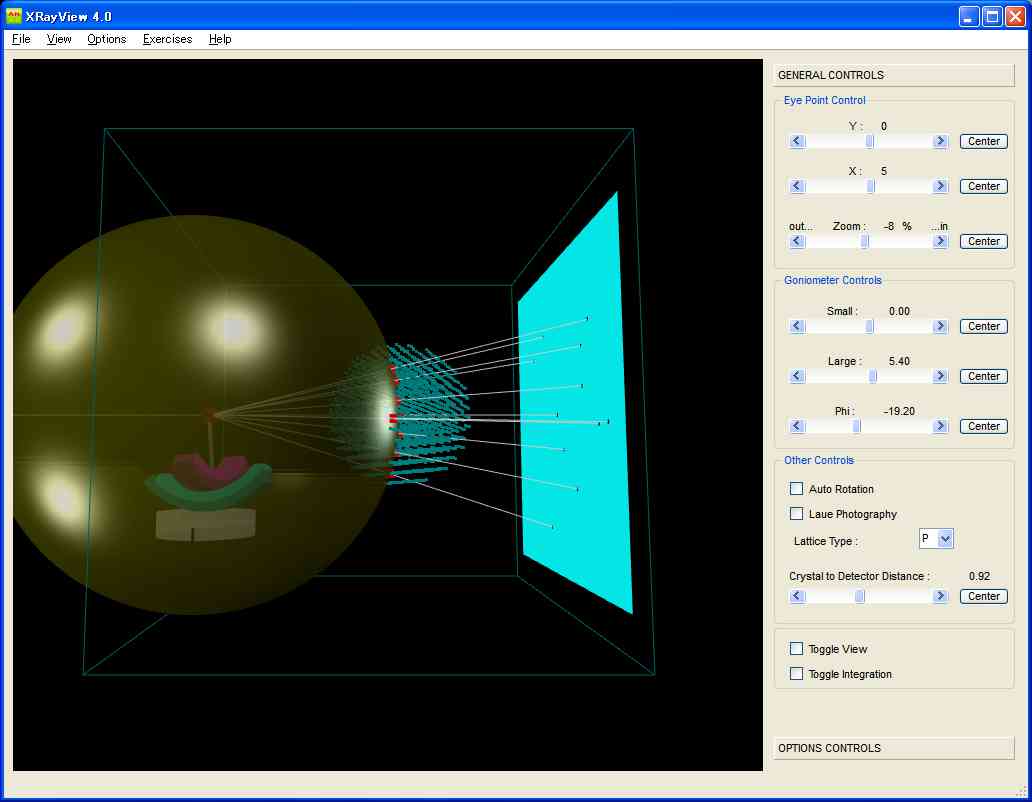Expand the OPTIONS CONTROLS panel
This screenshot has width=1032, height=802.
(893, 748)
